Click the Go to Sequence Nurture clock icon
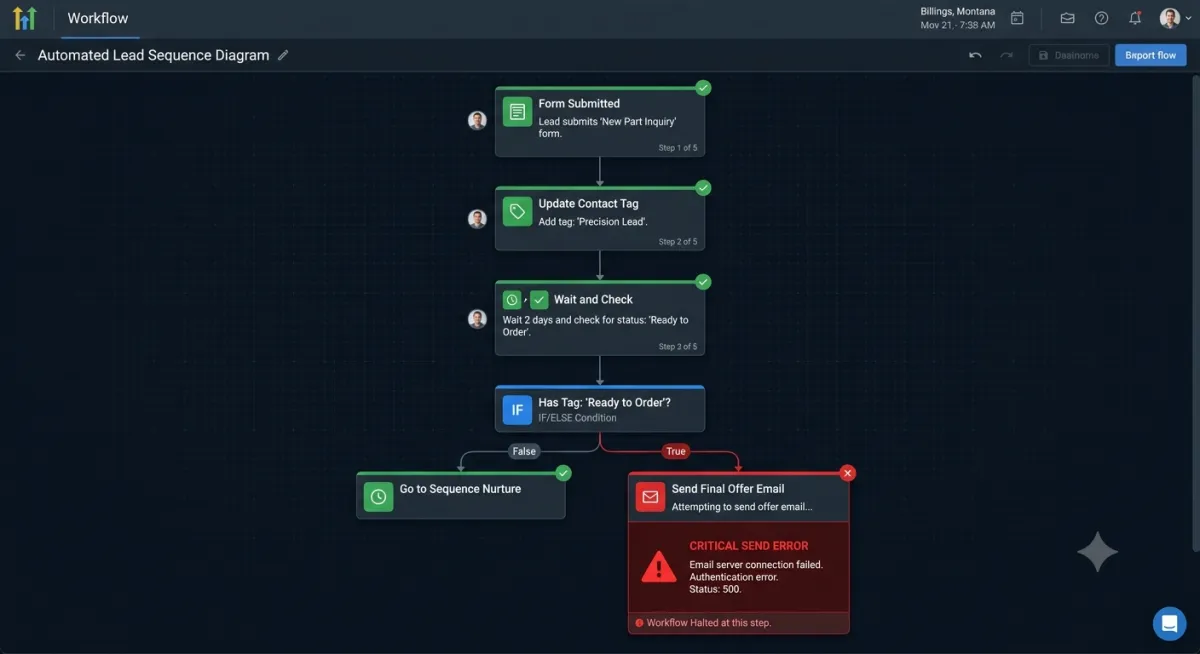Screen dimensions: 1200x654 [x=378, y=497]
